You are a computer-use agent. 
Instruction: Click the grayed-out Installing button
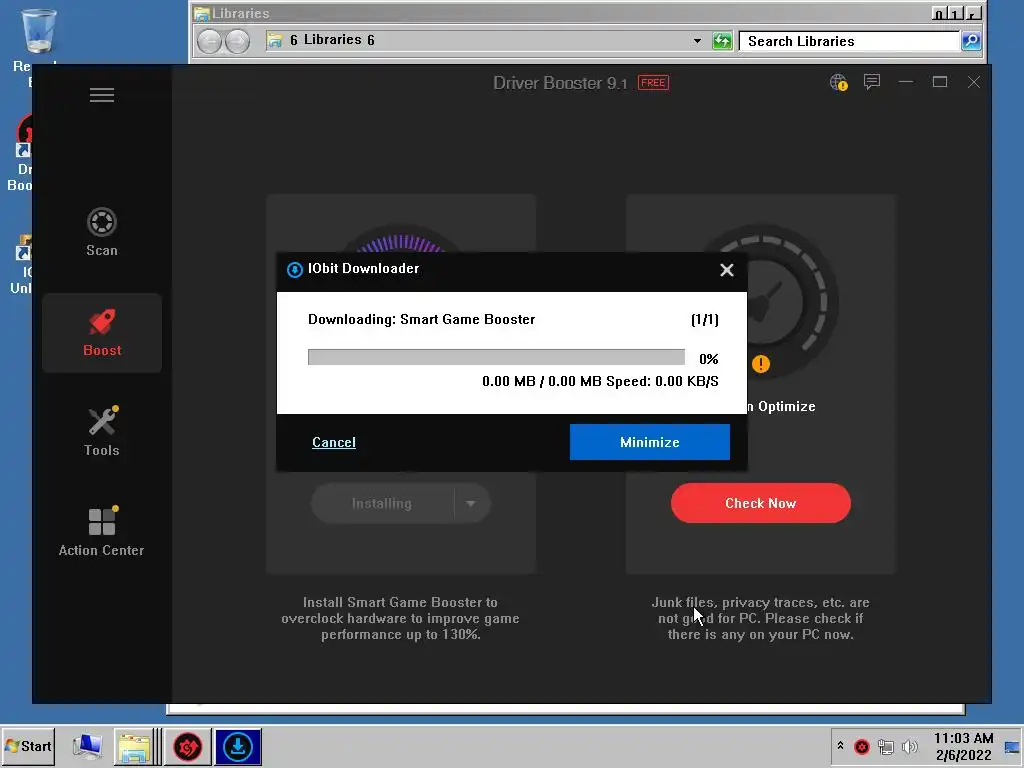pyautogui.click(x=382, y=504)
